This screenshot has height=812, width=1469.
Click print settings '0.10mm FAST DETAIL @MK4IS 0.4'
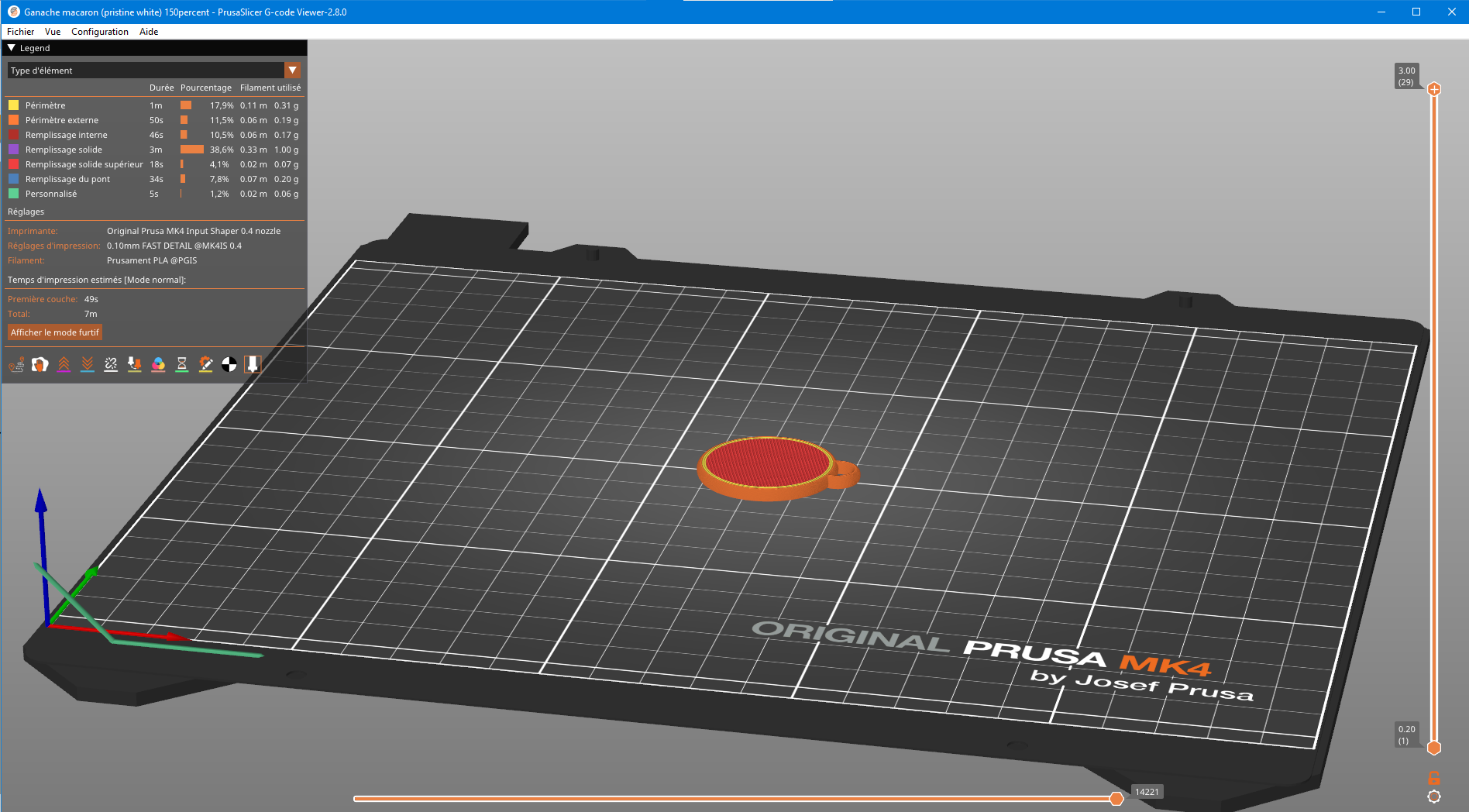pos(174,246)
